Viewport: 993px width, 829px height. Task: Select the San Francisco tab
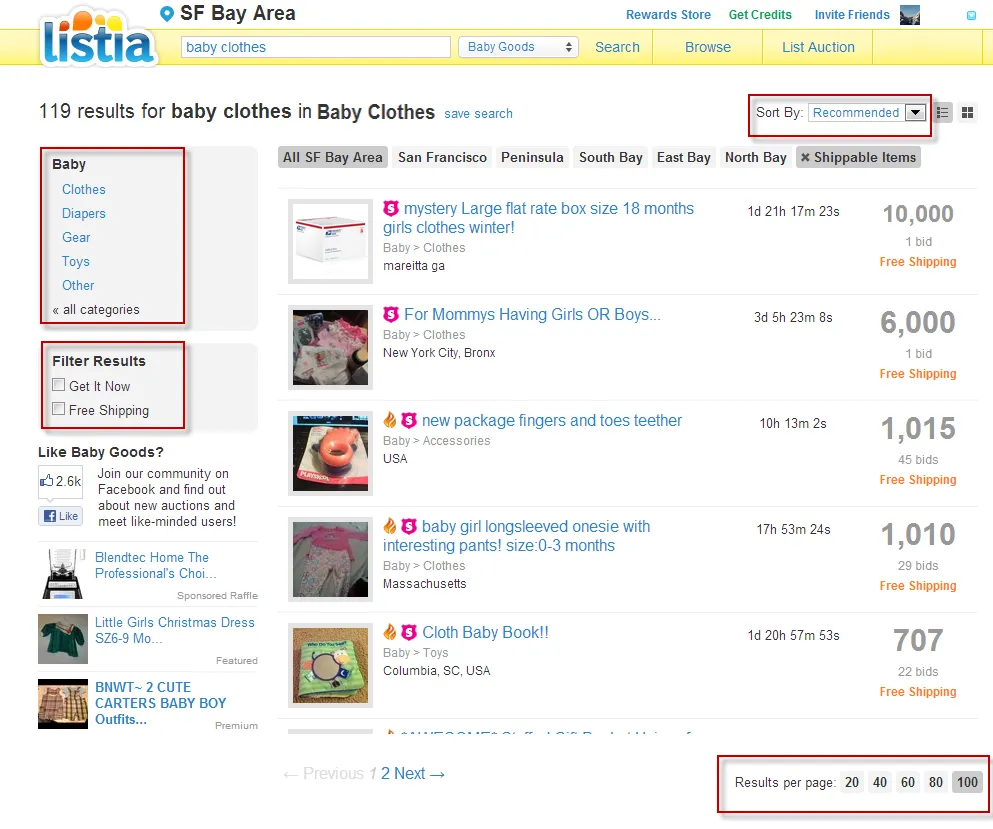click(x=442, y=157)
